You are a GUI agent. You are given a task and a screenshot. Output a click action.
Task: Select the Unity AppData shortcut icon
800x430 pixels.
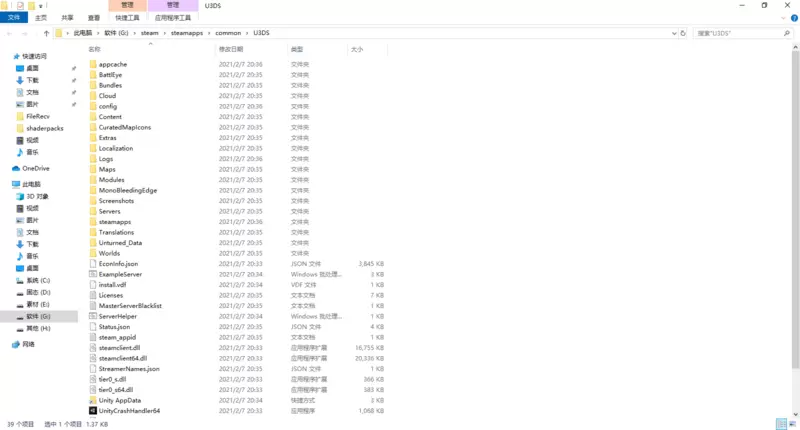[x=93, y=400]
